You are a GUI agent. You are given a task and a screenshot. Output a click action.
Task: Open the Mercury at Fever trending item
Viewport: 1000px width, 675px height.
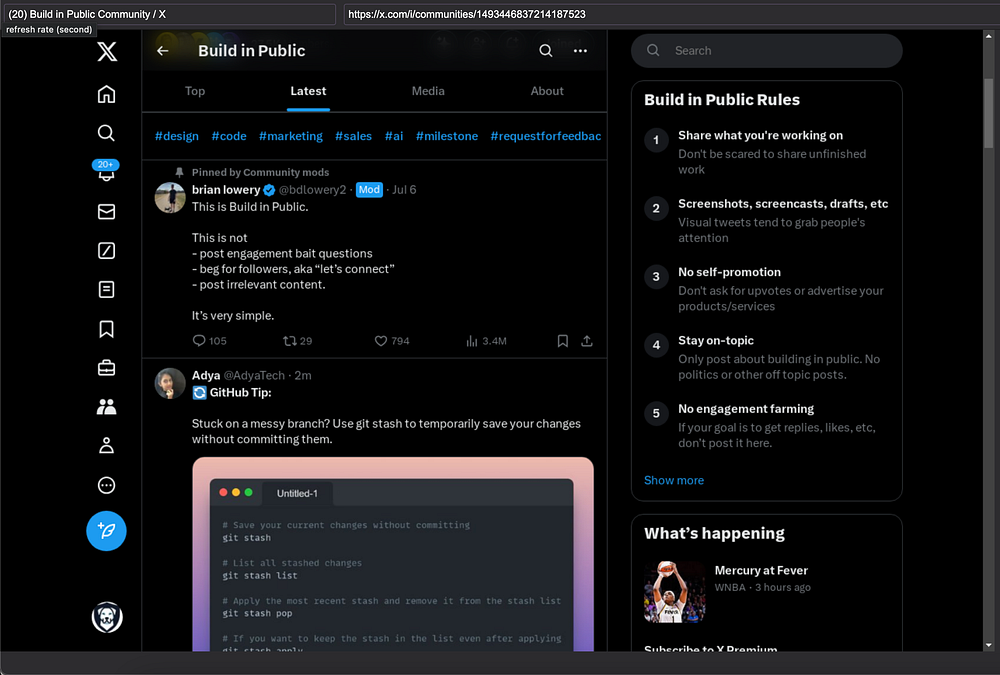coord(767,591)
